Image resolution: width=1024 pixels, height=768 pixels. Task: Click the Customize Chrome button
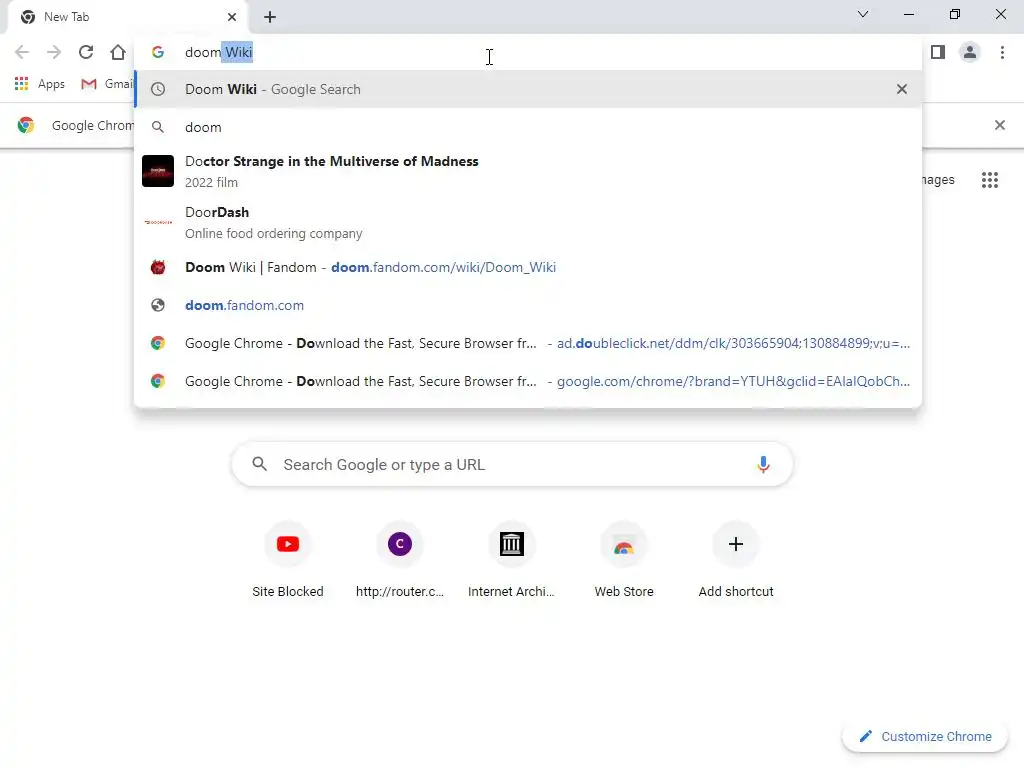[x=925, y=736]
